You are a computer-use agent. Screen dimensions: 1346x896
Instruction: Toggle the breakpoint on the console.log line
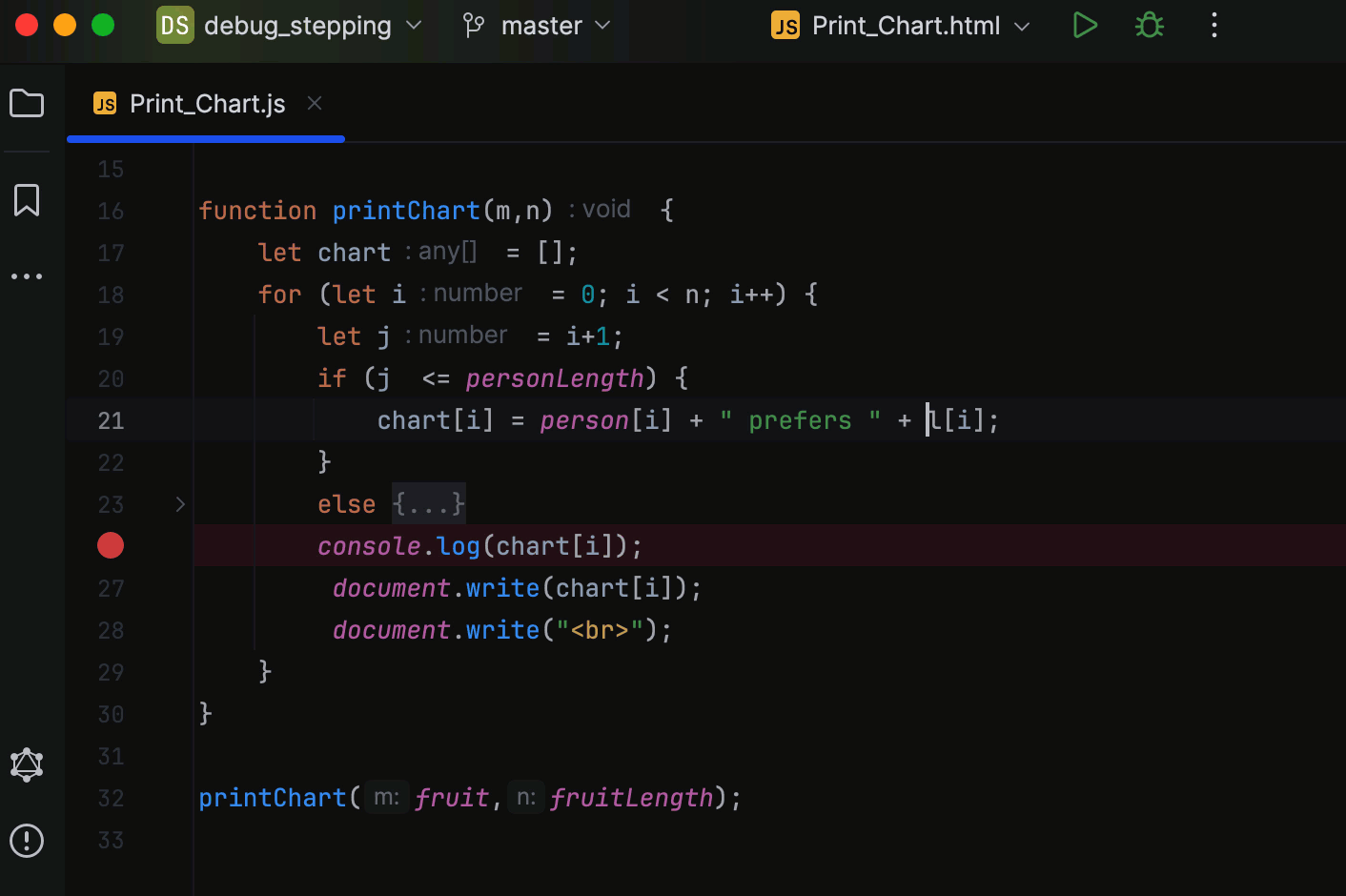111,545
